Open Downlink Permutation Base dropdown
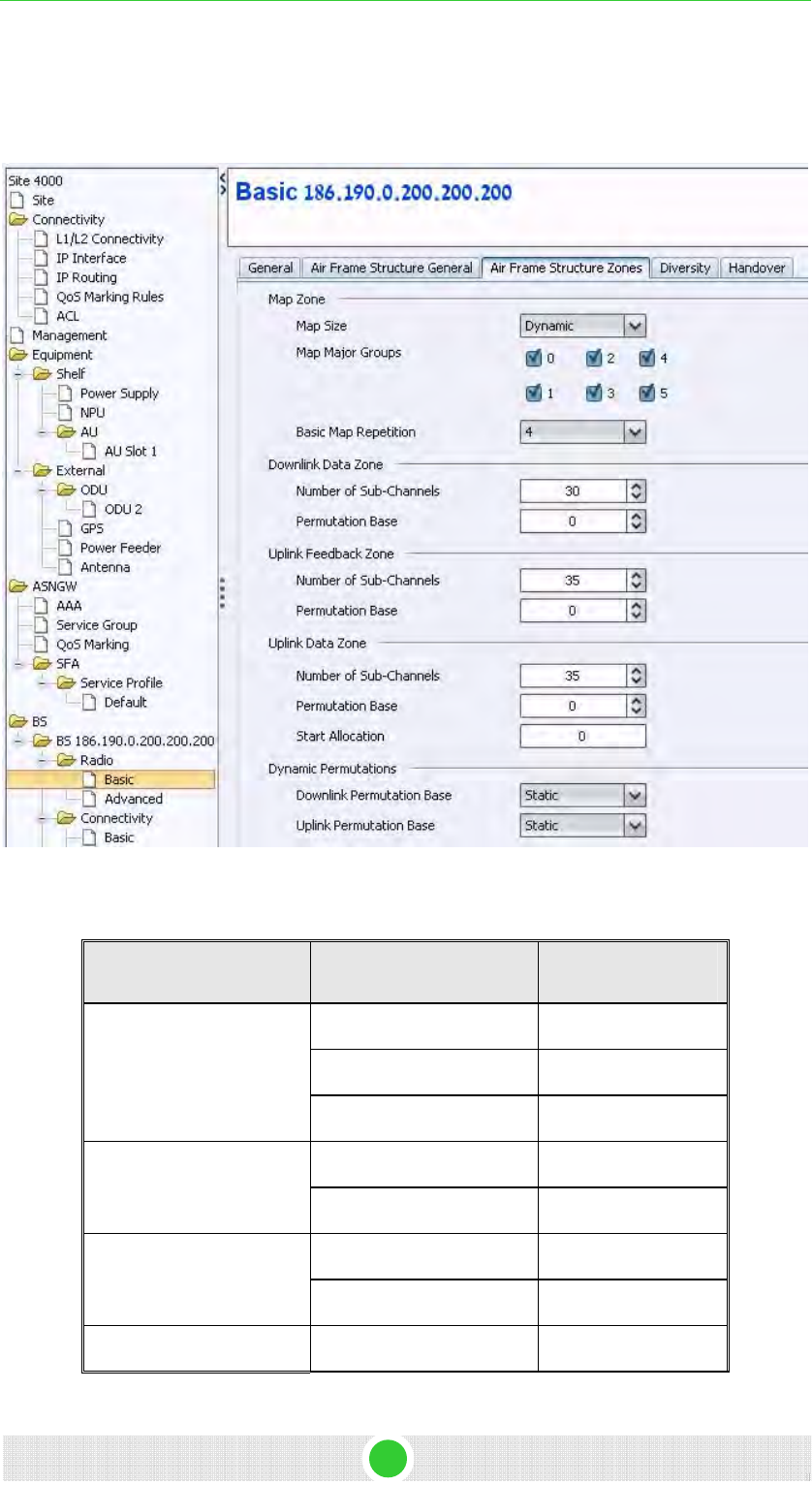The image size is (812, 1485). 635,796
